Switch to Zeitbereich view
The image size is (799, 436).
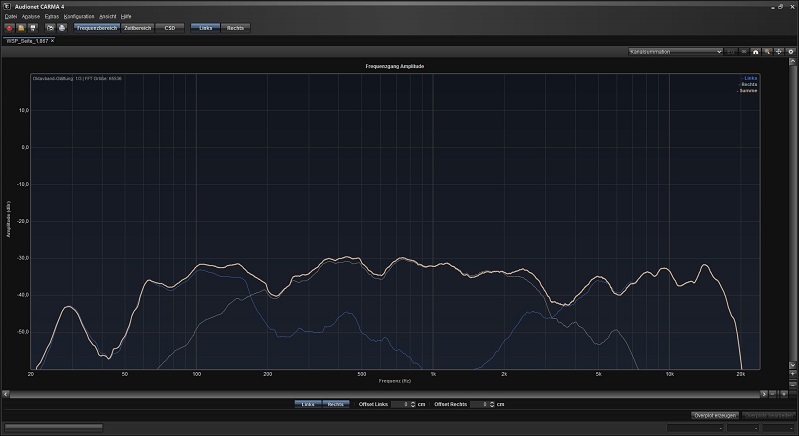tap(137, 28)
